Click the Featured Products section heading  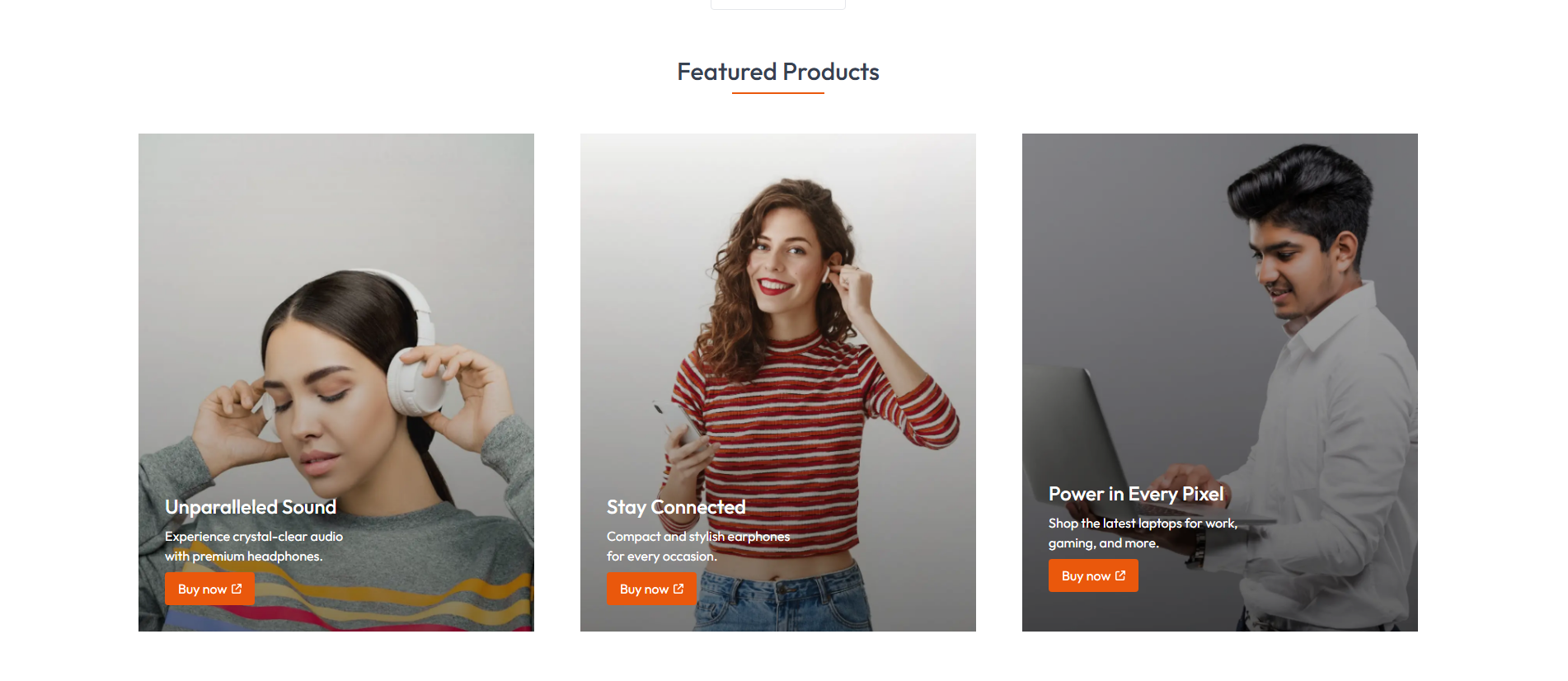(778, 72)
